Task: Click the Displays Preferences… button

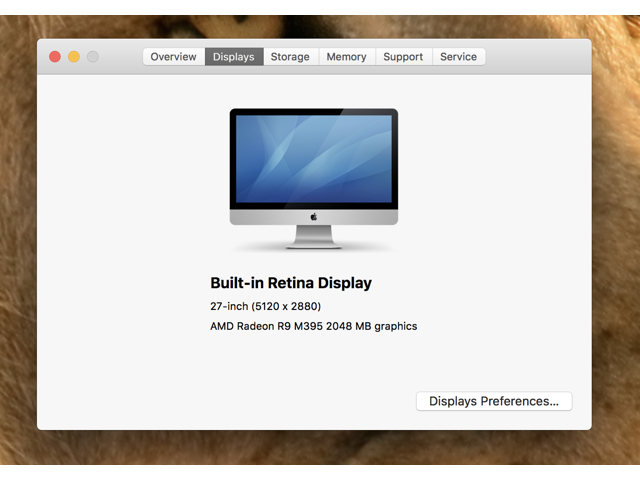Action: point(494,401)
